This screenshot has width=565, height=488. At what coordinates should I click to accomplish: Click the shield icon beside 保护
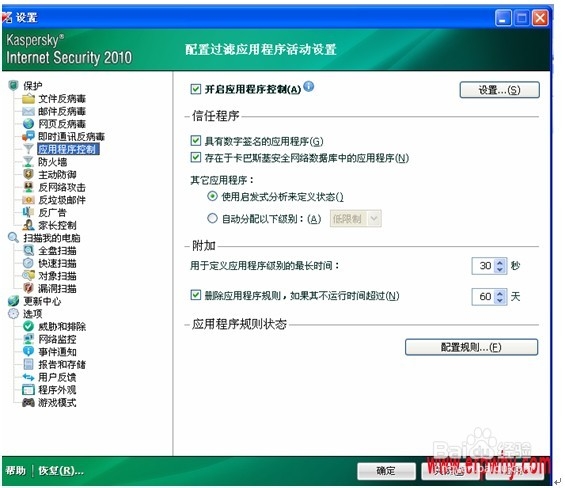[13, 86]
